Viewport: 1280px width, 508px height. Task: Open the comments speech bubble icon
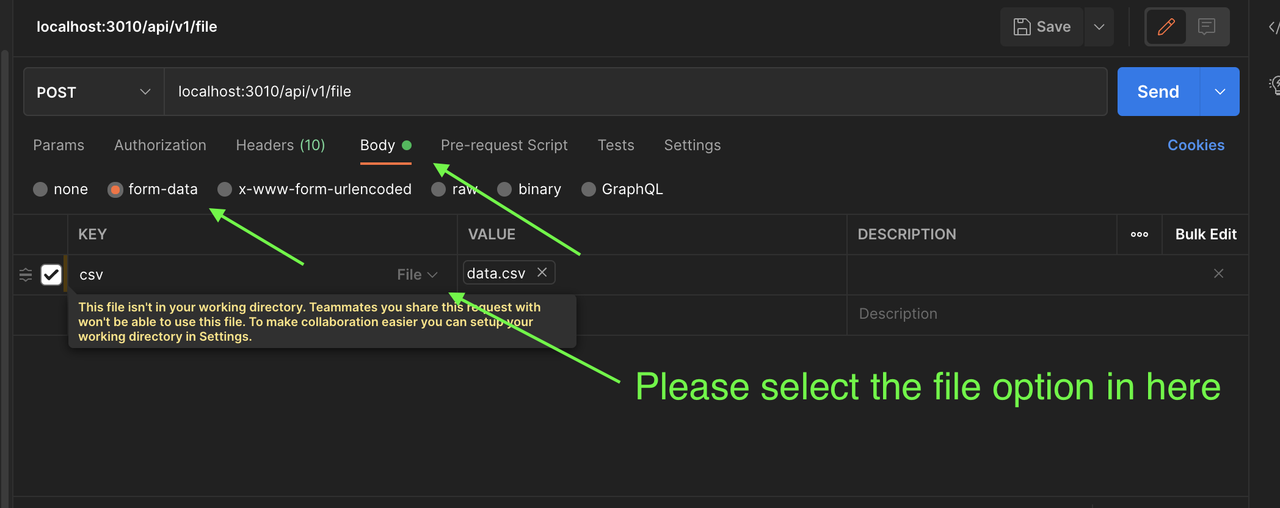[1207, 27]
